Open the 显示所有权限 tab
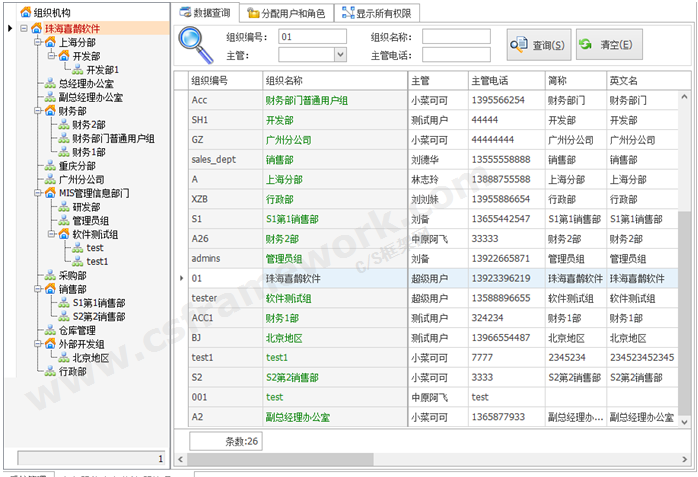Viewport: 698px width, 477px height. (x=377, y=14)
